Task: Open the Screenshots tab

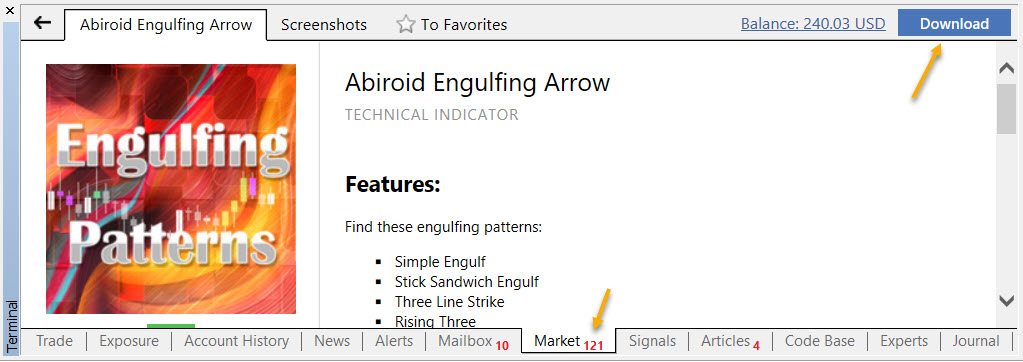Action: (324, 25)
